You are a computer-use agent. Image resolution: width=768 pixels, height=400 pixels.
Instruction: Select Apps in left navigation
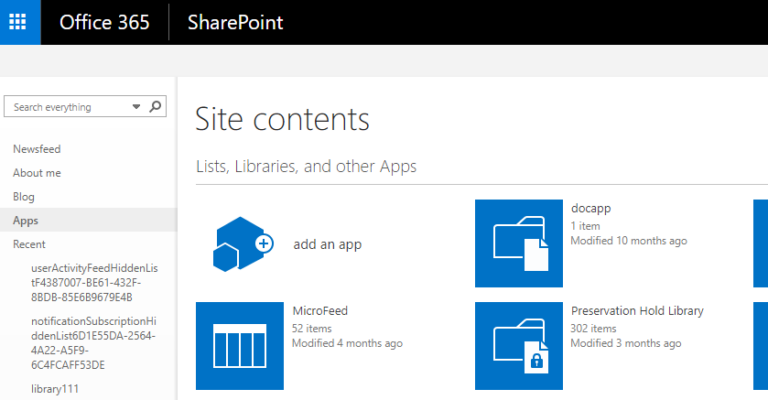click(x=25, y=221)
